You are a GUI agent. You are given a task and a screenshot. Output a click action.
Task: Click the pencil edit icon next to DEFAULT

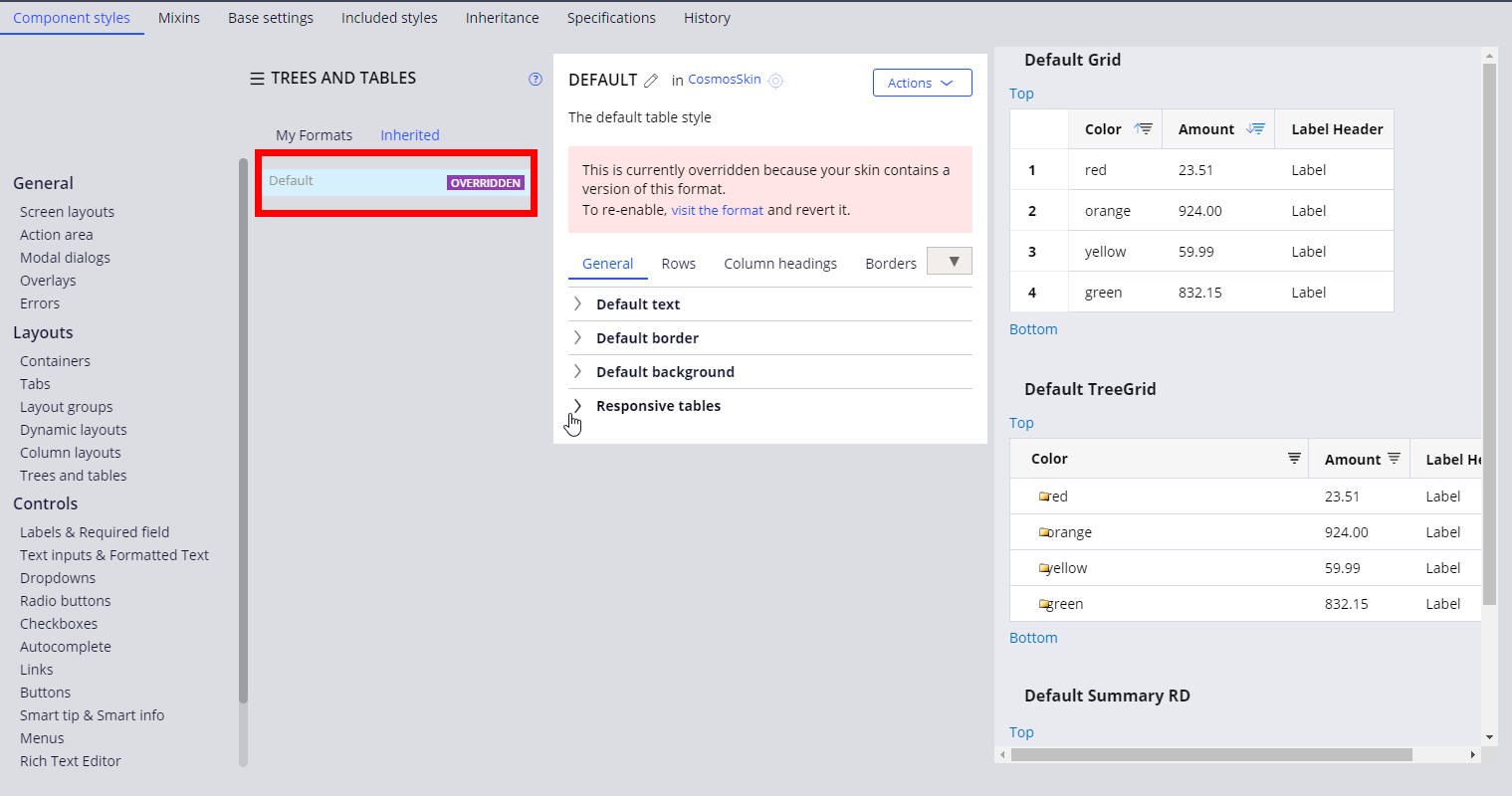pos(651,81)
